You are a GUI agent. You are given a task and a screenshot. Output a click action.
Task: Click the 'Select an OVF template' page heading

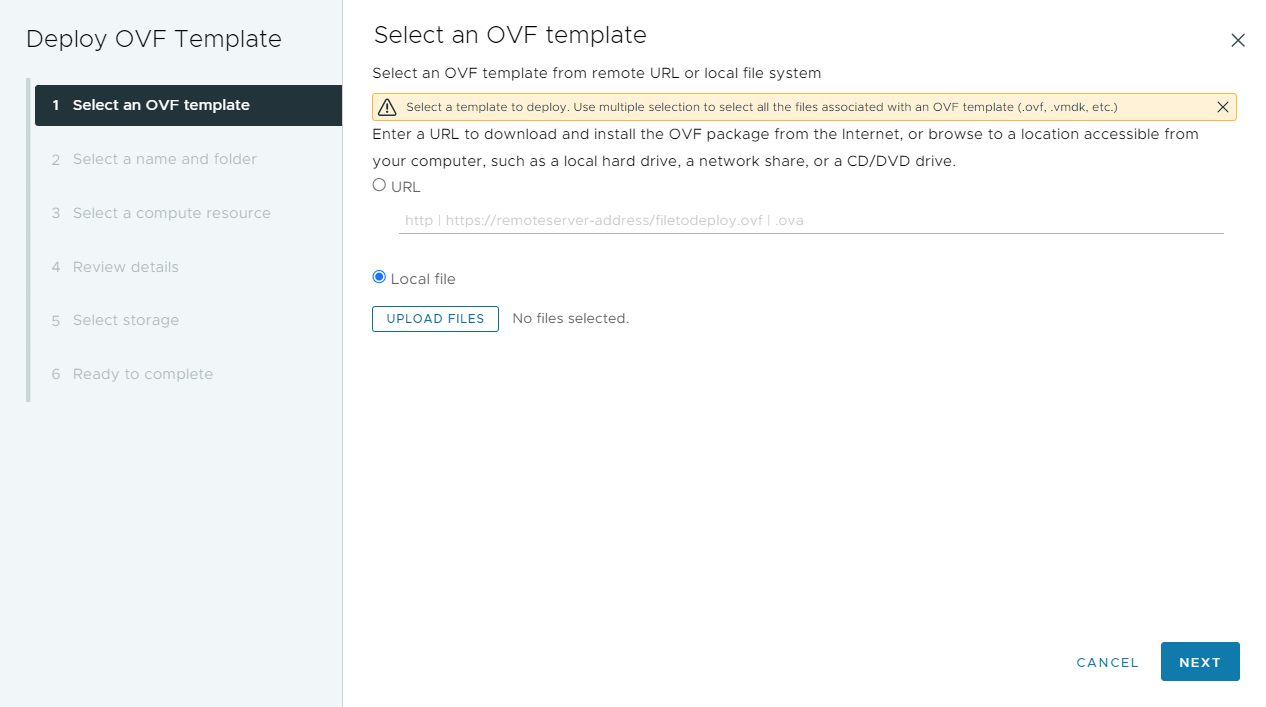click(510, 35)
